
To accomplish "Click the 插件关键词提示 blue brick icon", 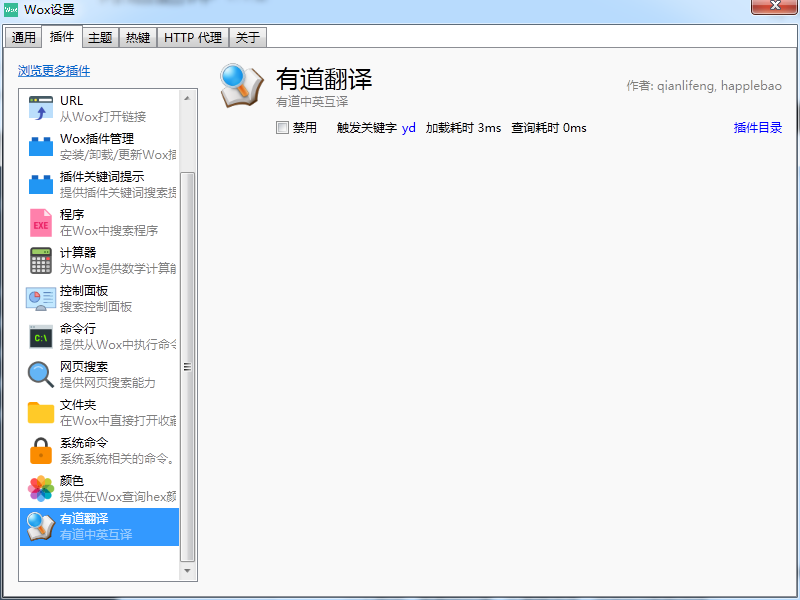I will (x=41, y=184).
